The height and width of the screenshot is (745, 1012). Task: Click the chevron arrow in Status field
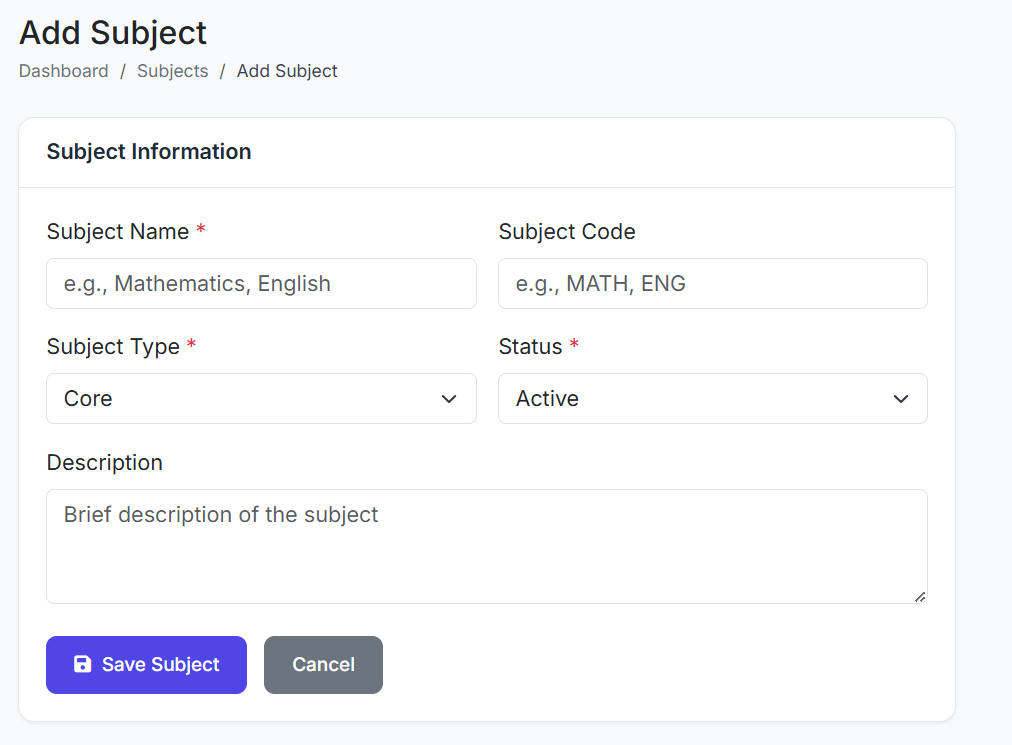pyautogui.click(x=900, y=399)
